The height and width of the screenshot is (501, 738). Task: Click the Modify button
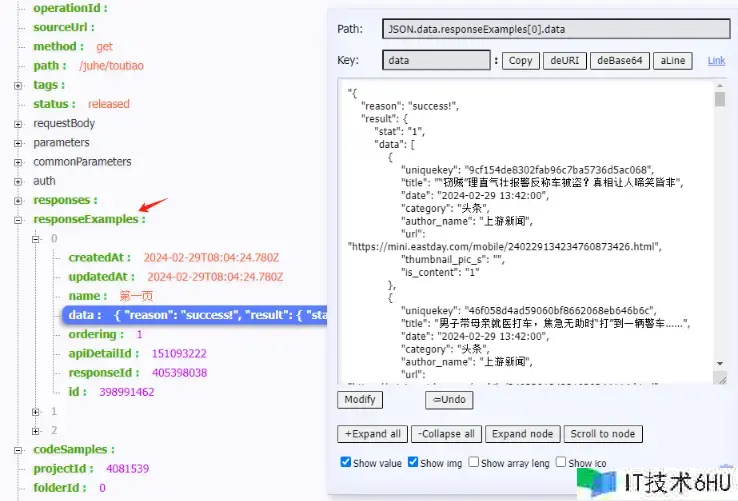tap(359, 400)
